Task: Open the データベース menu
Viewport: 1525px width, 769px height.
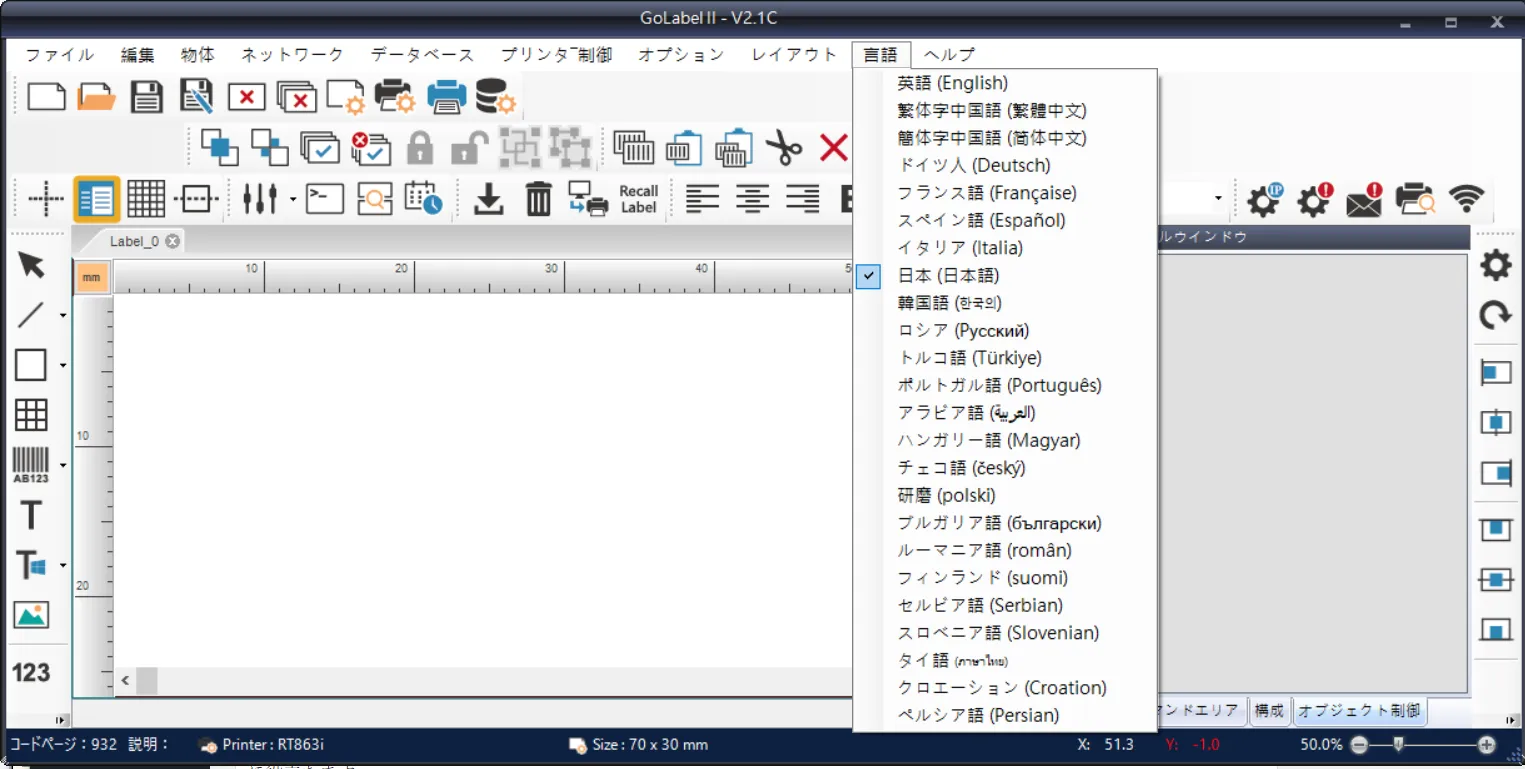Action: (x=423, y=55)
